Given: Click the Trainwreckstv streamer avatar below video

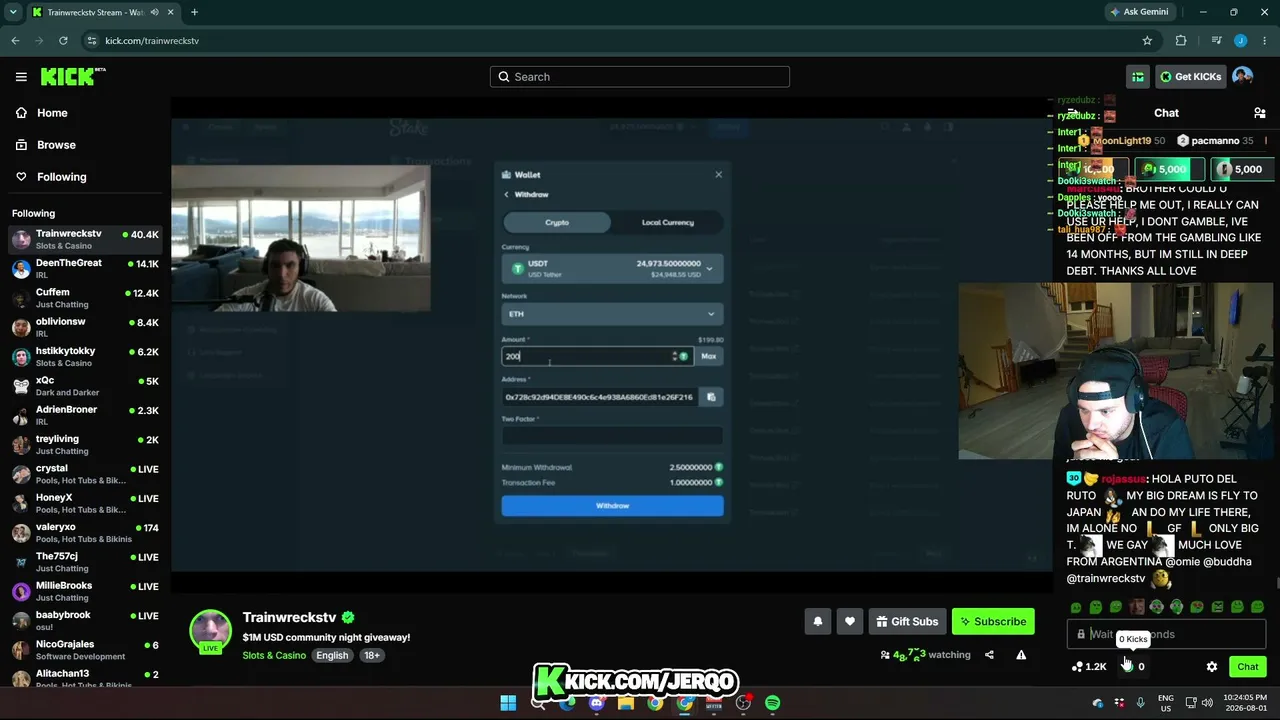Looking at the screenshot, I should pyautogui.click(x=211, y=630).
